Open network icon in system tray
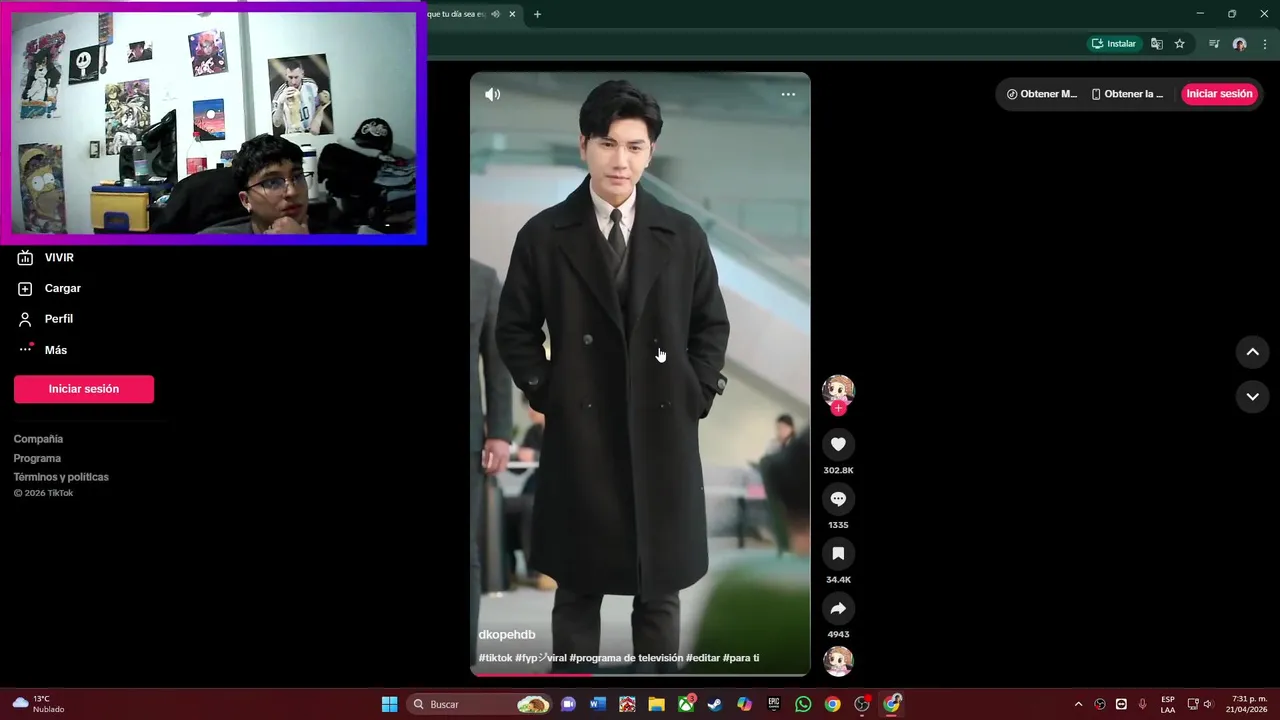This screenshot has height=720, width=1280. pyautogui.click(x=1193, y=704)
